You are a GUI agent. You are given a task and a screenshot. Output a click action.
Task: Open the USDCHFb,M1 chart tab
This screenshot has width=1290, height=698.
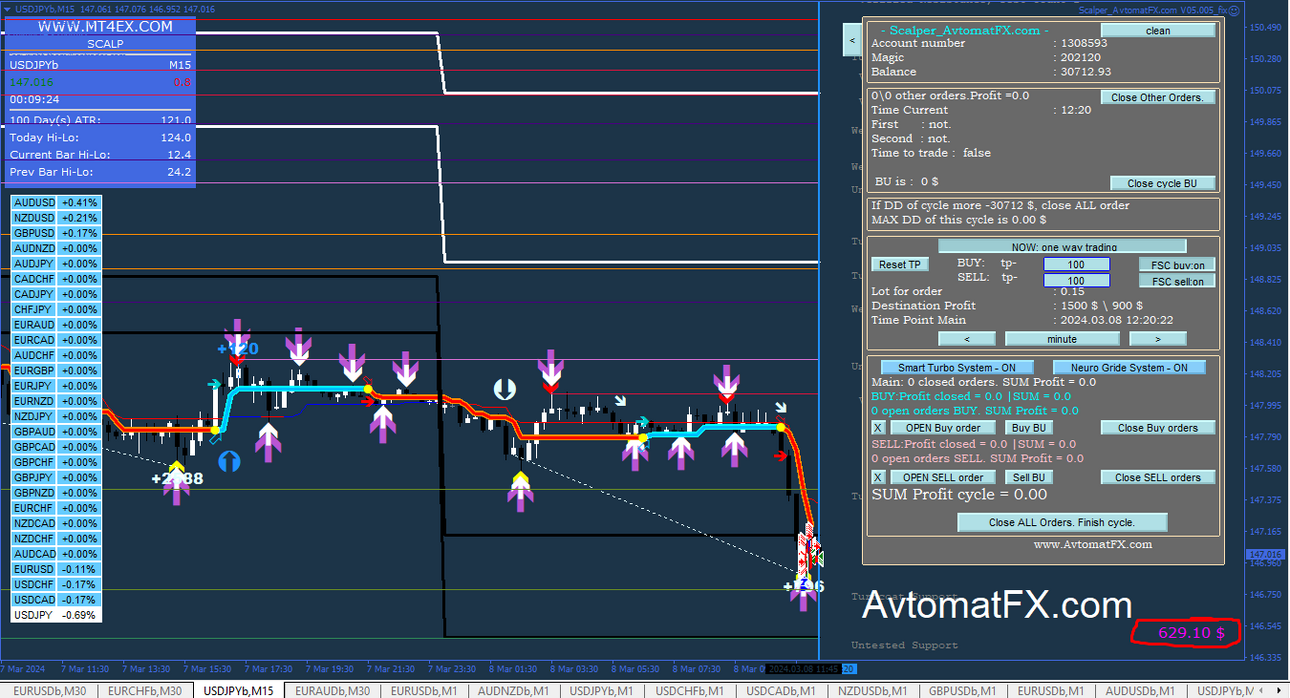pos(692,690)
